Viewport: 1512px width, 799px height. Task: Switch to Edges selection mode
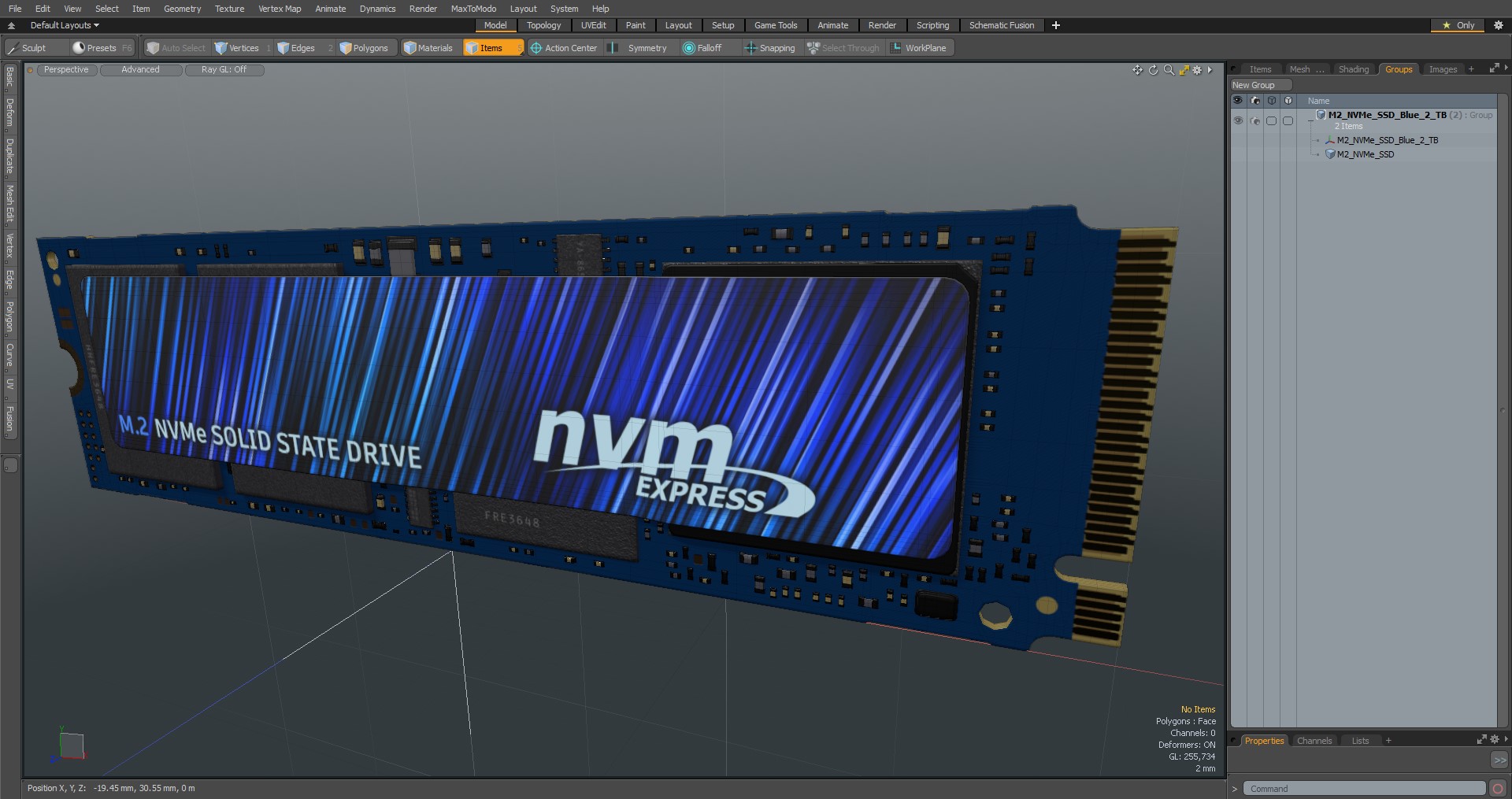(x=304, y=48)
